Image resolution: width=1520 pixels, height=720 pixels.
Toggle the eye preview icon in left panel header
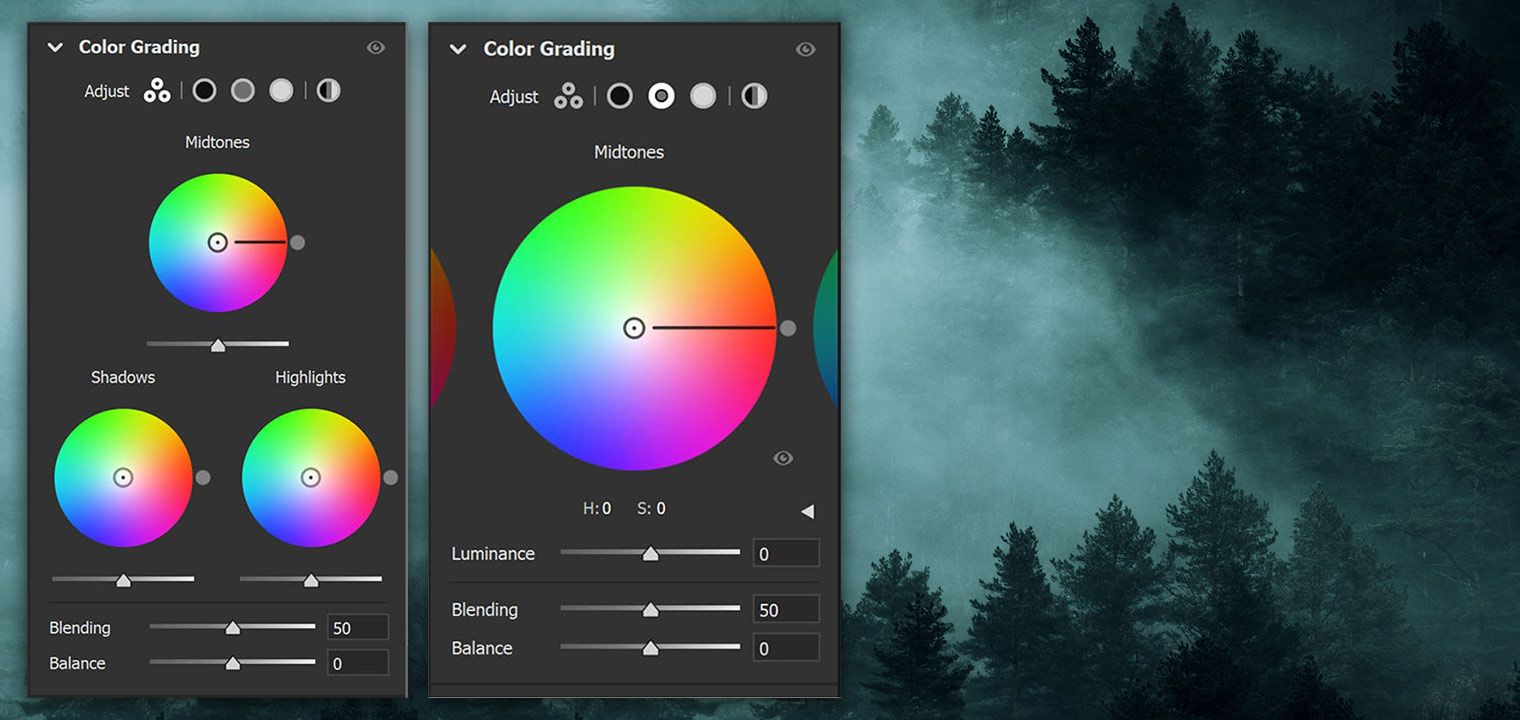pyautogui.click(x=376, y=46)
